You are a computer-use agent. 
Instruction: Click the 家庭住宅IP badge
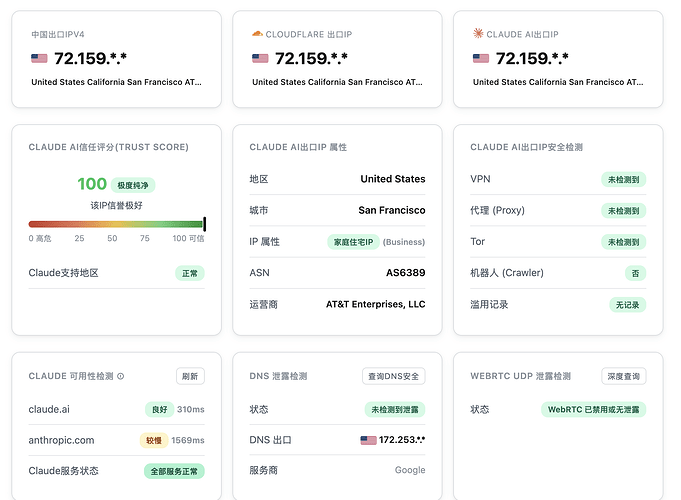(x=353, y=242)
